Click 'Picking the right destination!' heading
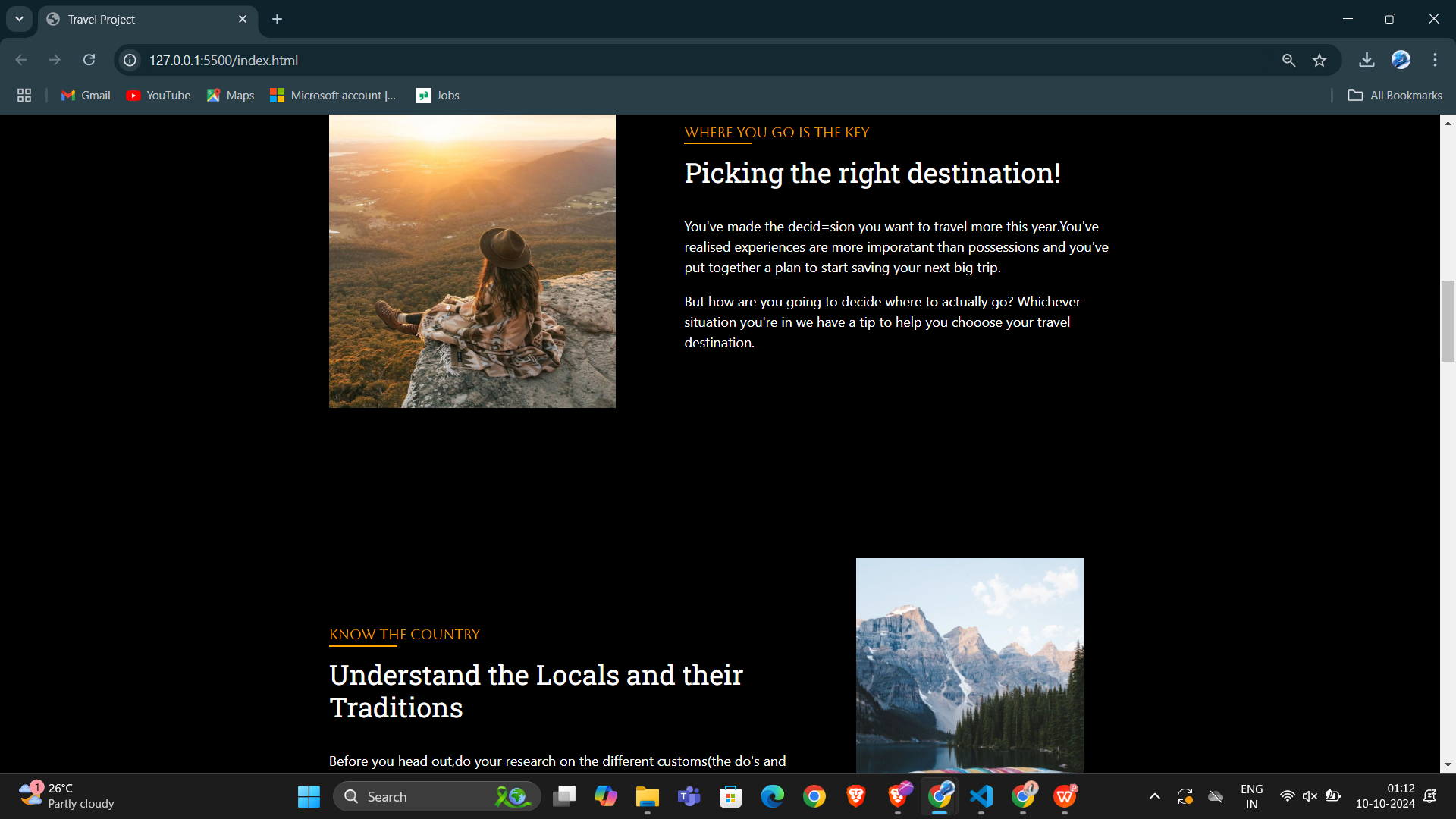The image size is (1456, 819). tap(872, 174)
